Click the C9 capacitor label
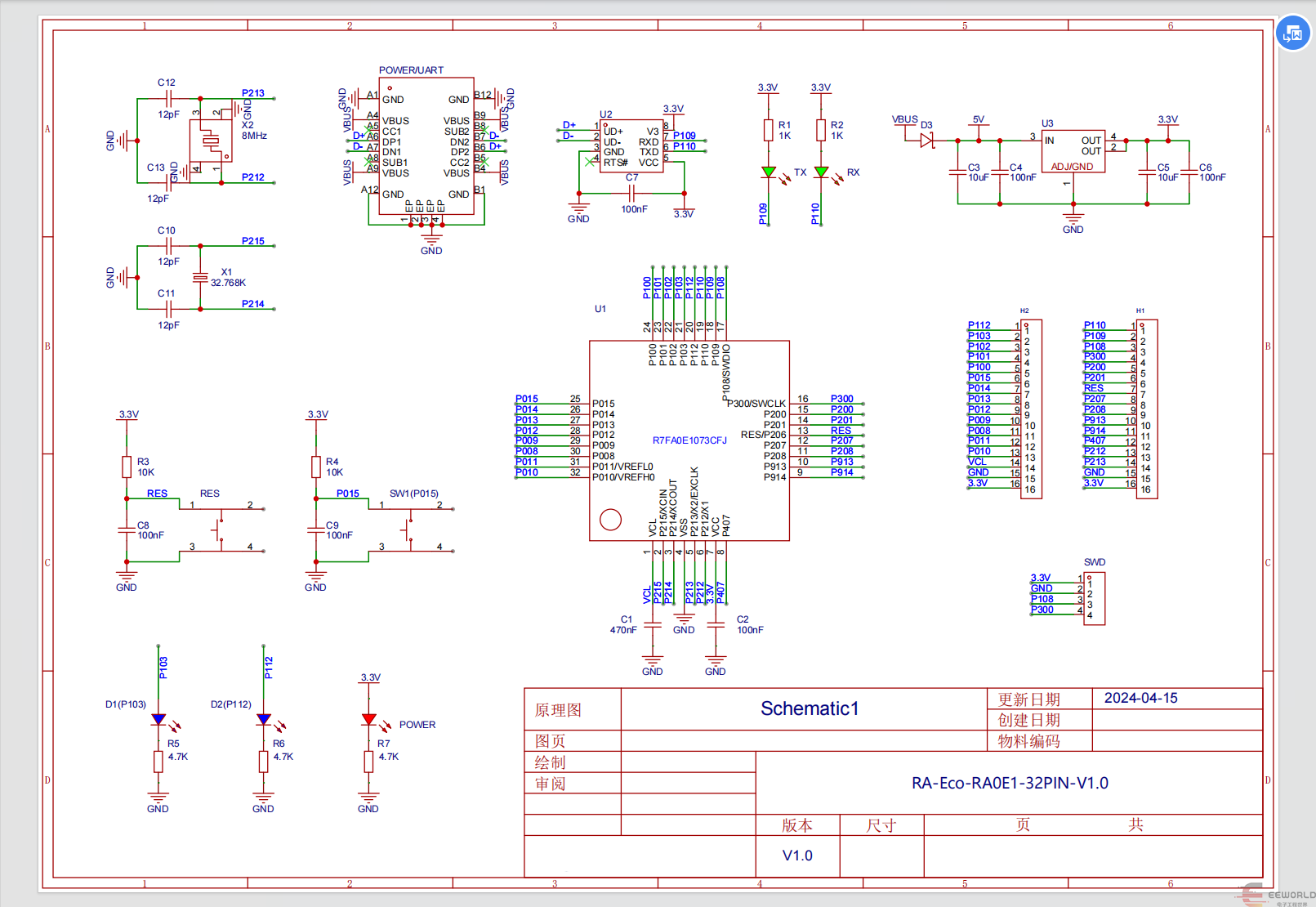Viewport: 1316px width, 907px height. (332, 525)
